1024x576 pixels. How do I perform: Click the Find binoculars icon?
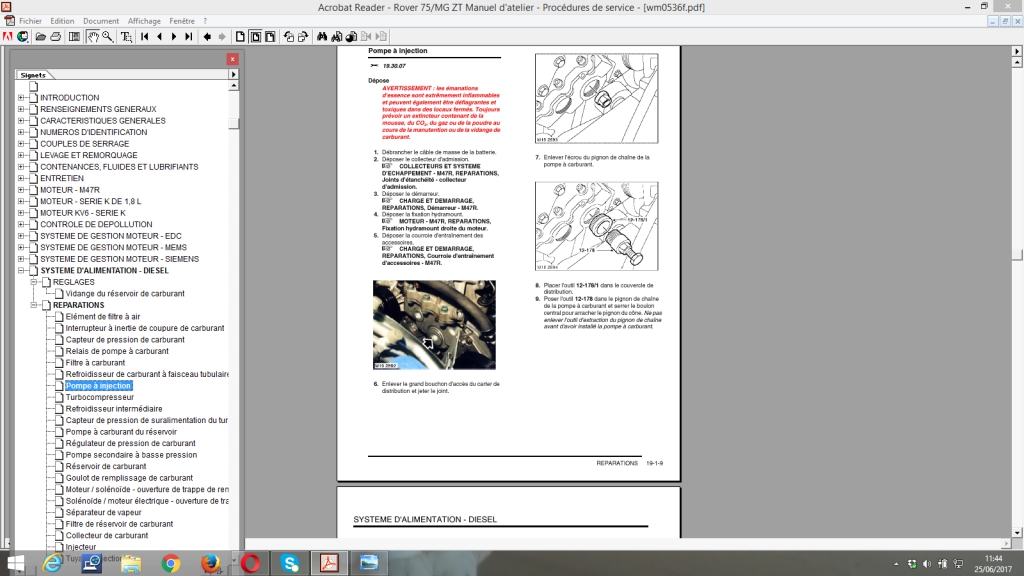322,37
